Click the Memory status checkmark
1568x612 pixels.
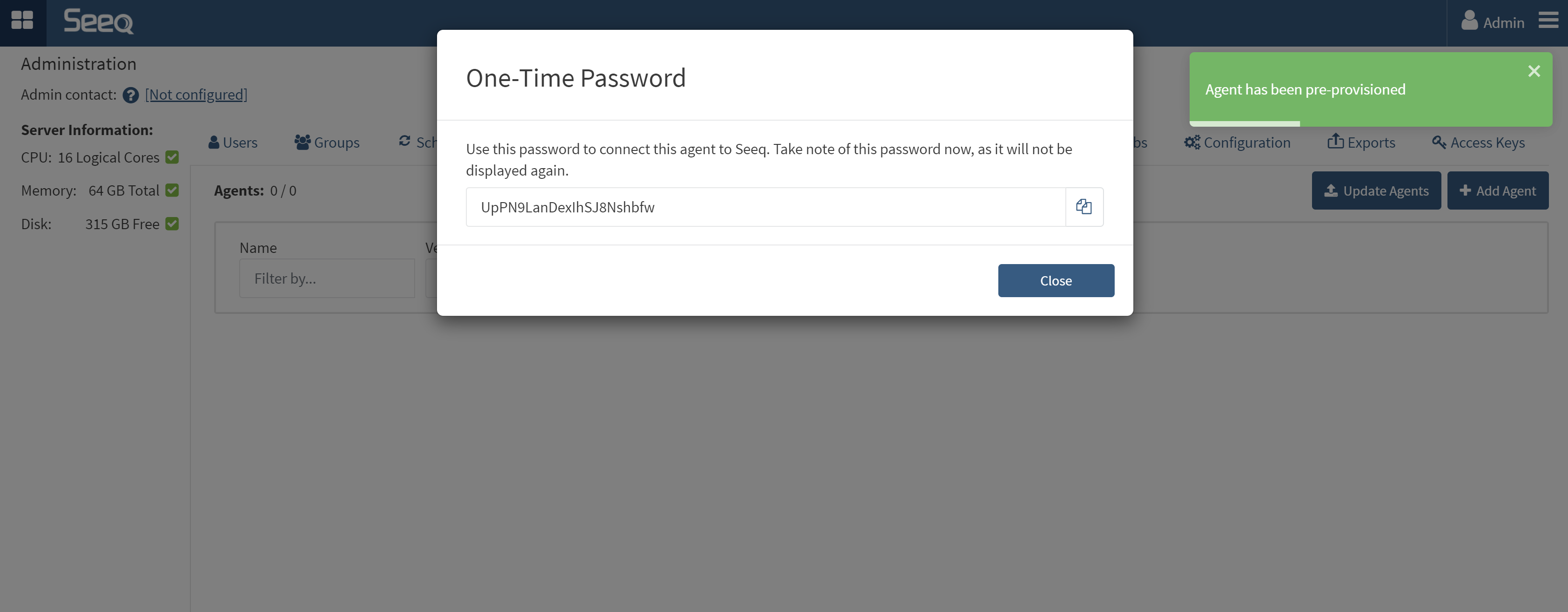172,190
